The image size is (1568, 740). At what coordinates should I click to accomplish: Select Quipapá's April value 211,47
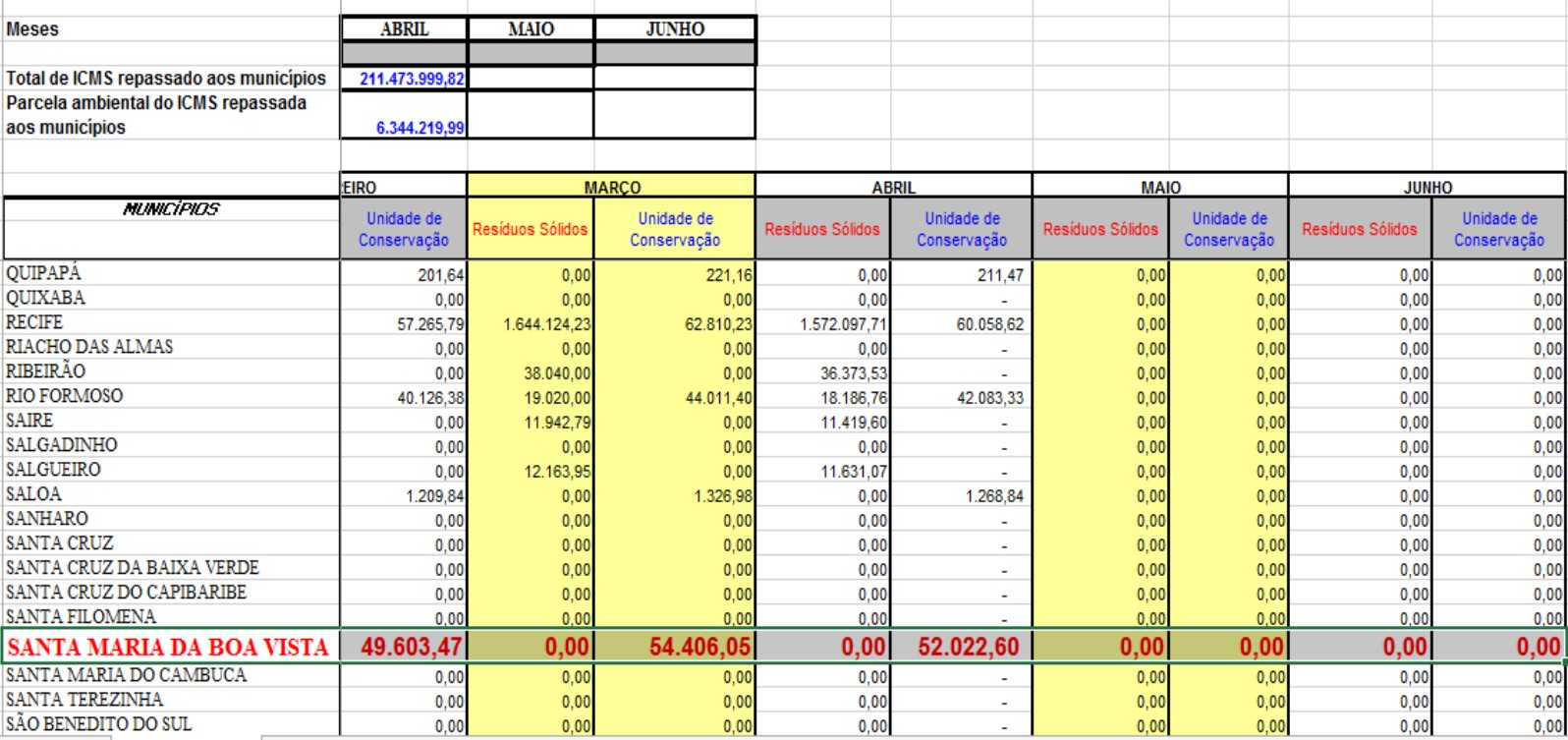(999, 276)
